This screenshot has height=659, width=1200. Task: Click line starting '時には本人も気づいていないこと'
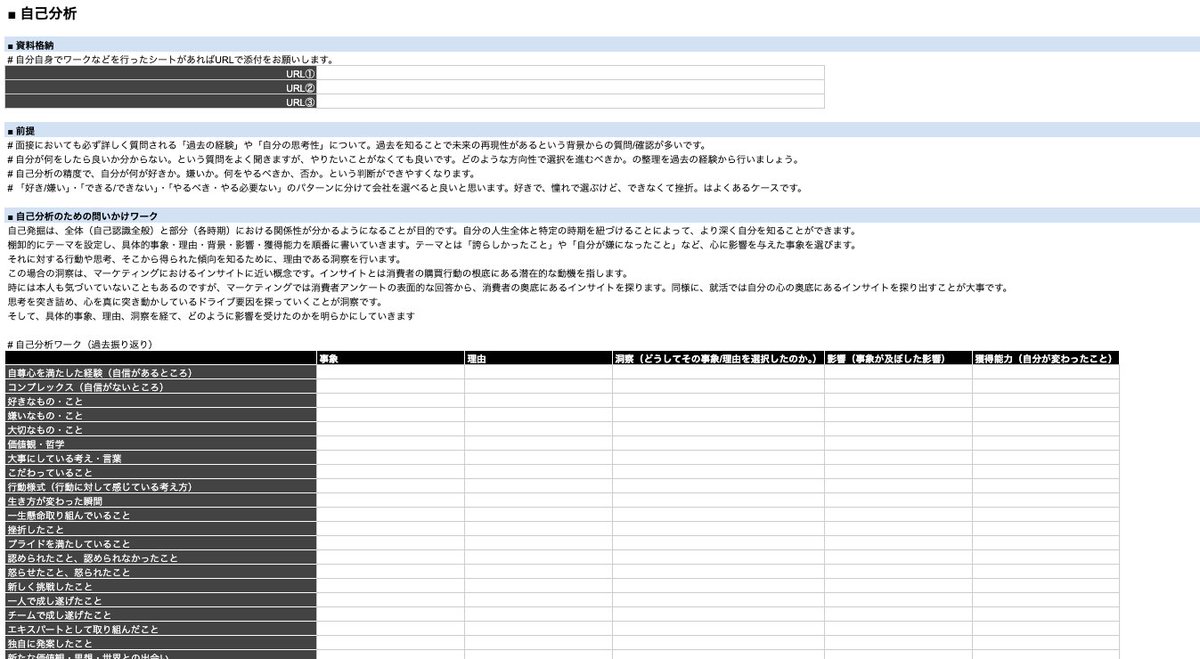tap(507, 287)
